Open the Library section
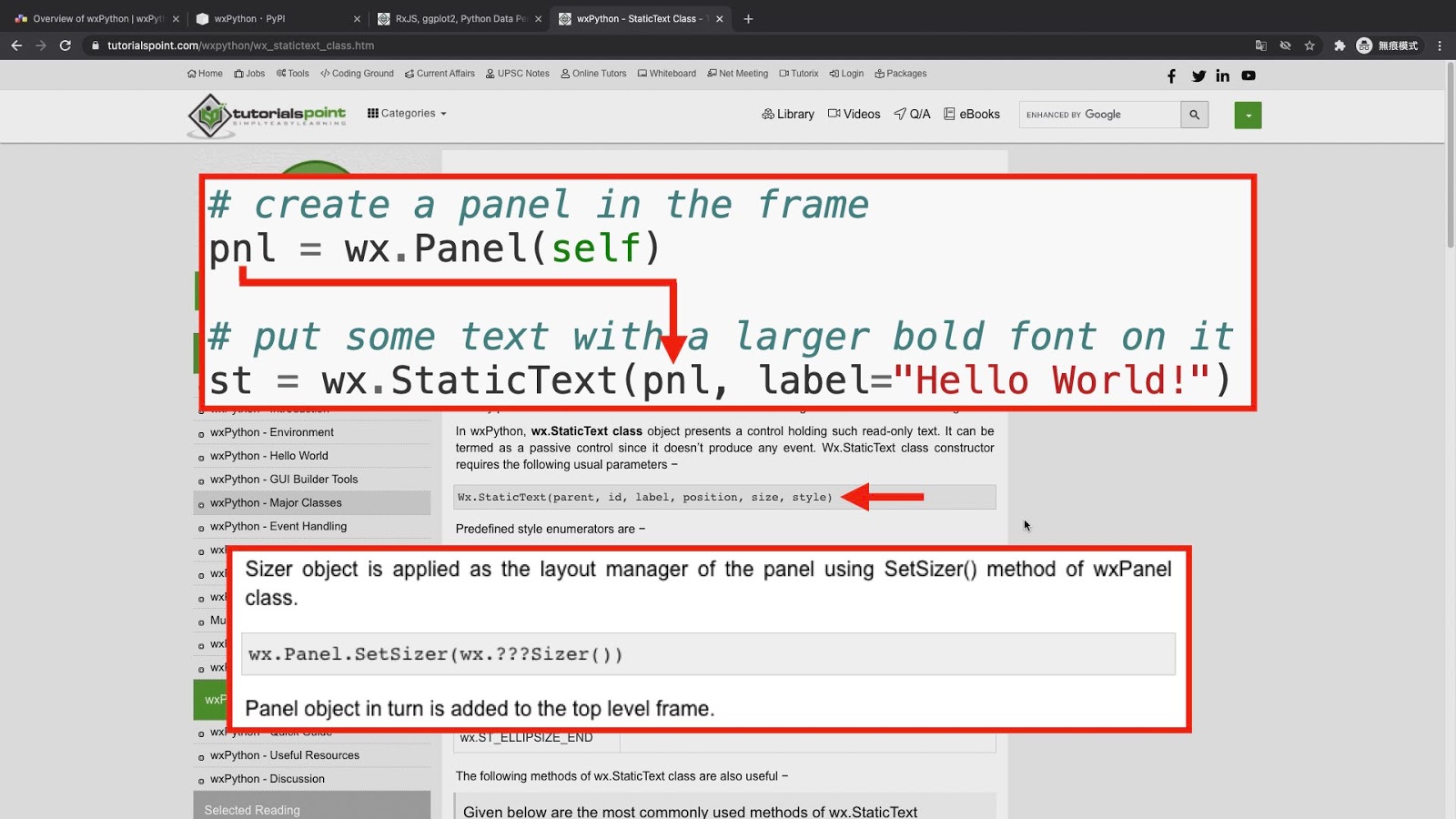Image resolution: width=1456 pixels, height=819 pixels. 788,115
